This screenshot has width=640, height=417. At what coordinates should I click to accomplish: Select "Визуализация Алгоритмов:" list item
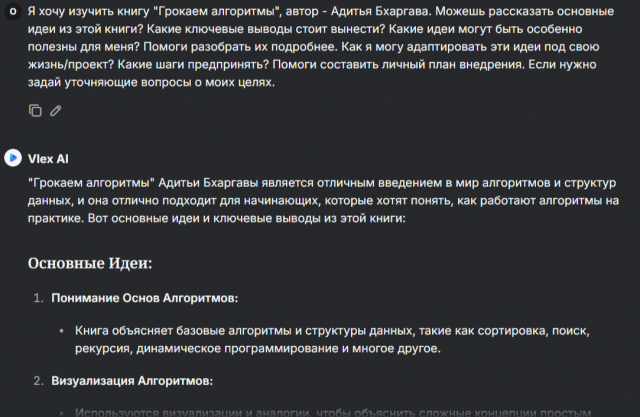coord(132,381)
